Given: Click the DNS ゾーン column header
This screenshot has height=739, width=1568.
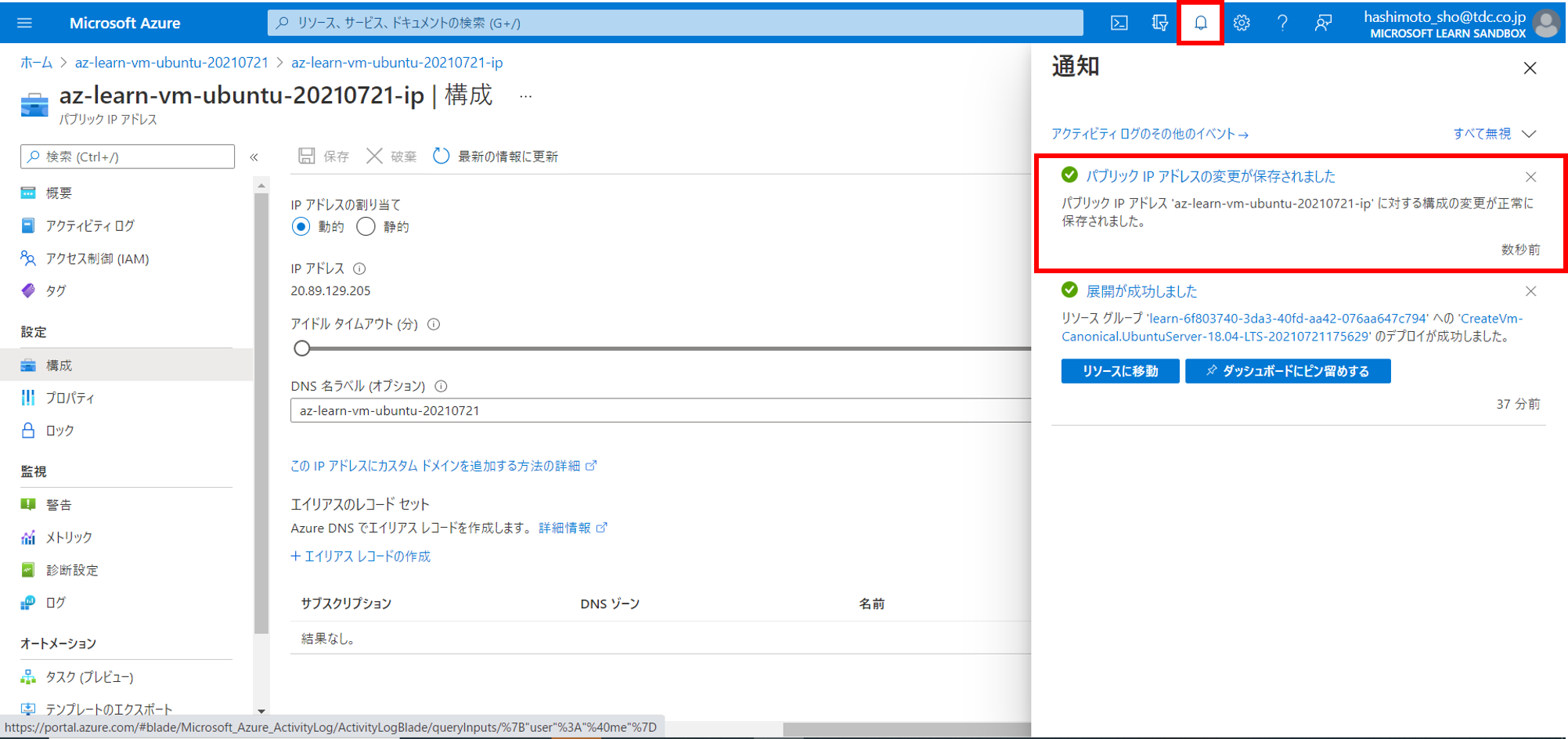Looking at the screenshot, I should click(610, 604).
